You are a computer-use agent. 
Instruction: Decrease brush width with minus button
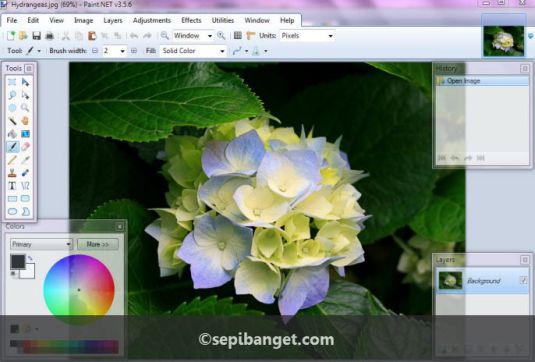coord(95,51)
